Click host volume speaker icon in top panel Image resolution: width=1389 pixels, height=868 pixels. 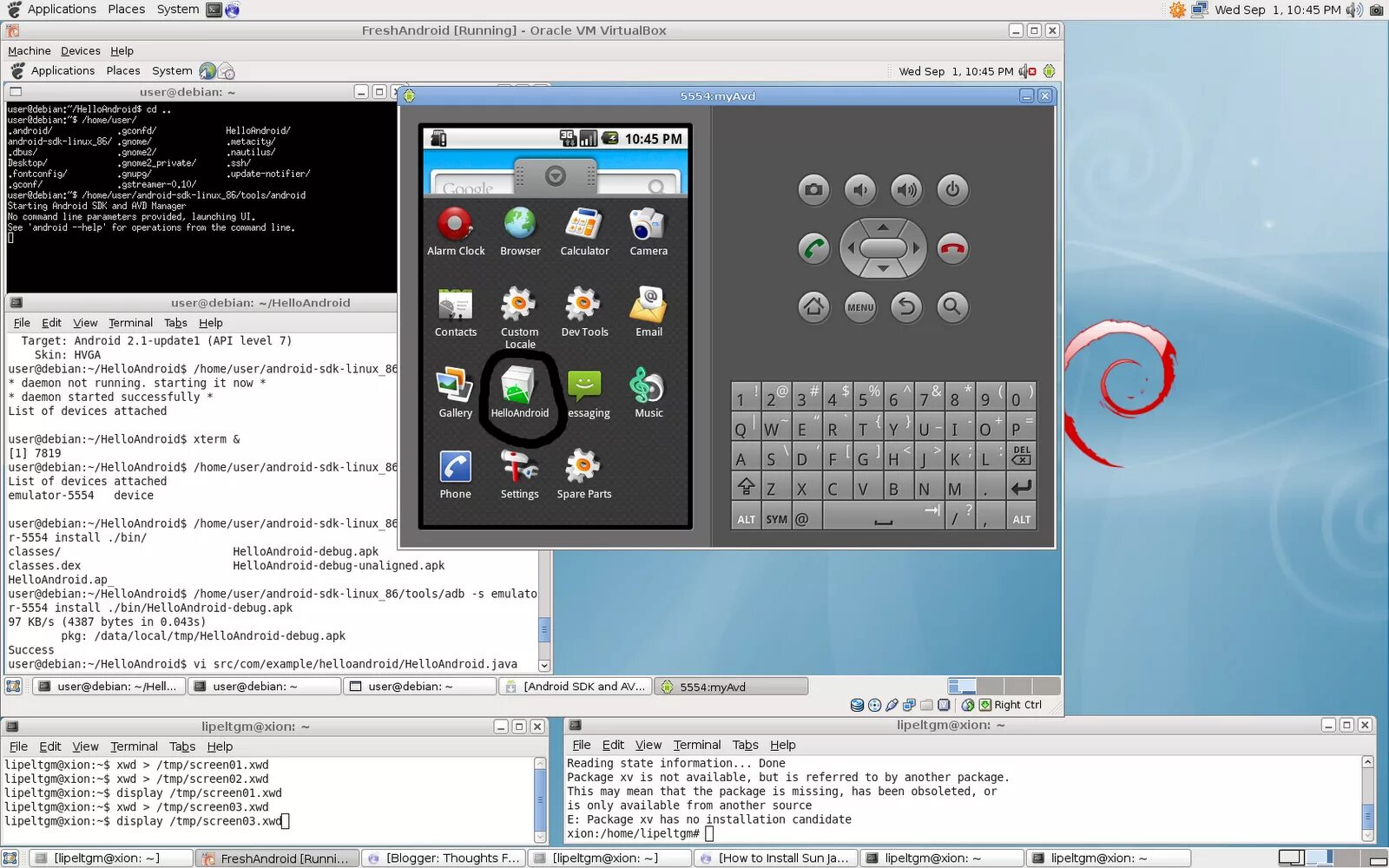[1354, 10]
